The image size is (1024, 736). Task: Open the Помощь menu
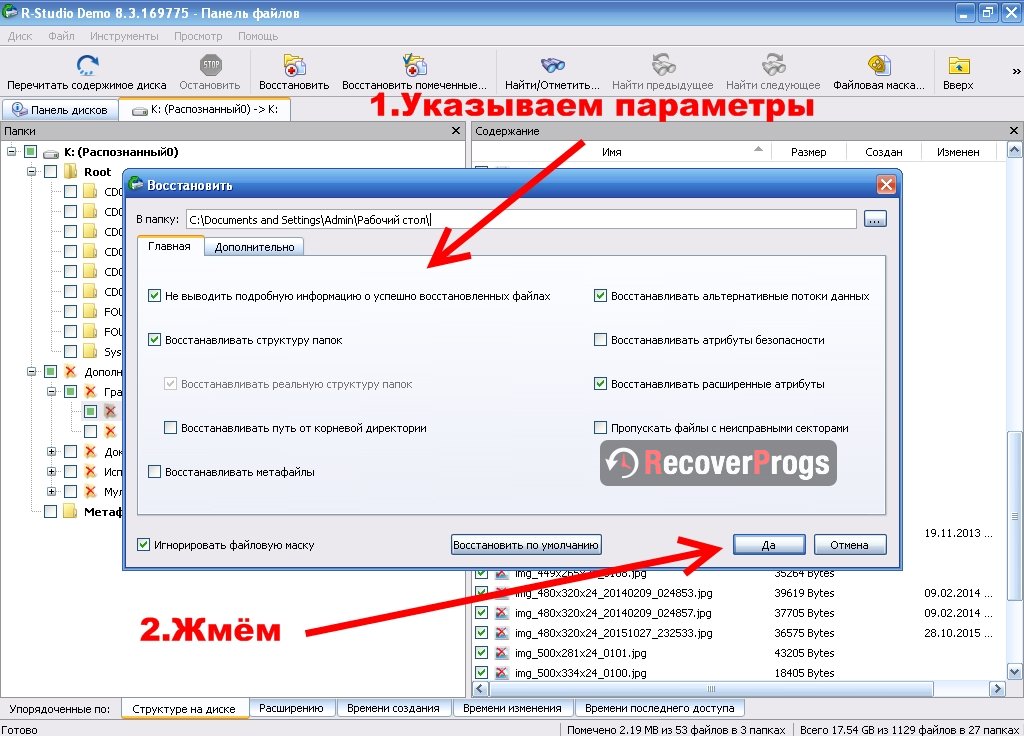pos(258,36)
